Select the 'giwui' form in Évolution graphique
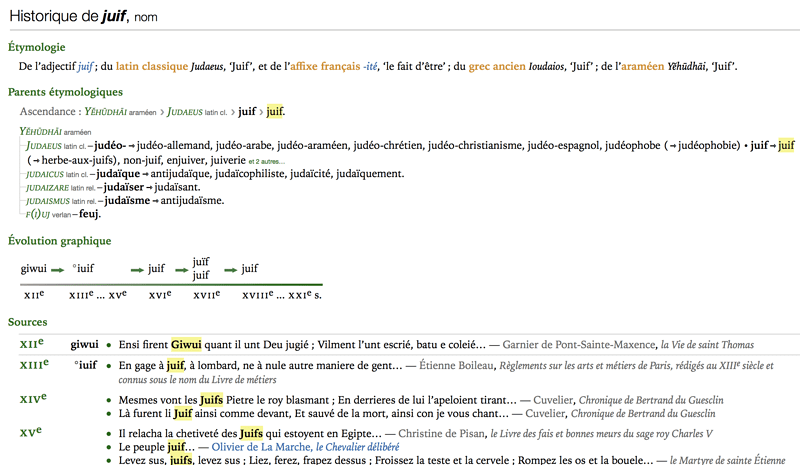The width and height of the screenshot is (800, 465). pyautogui.click(x=32, y=268)
